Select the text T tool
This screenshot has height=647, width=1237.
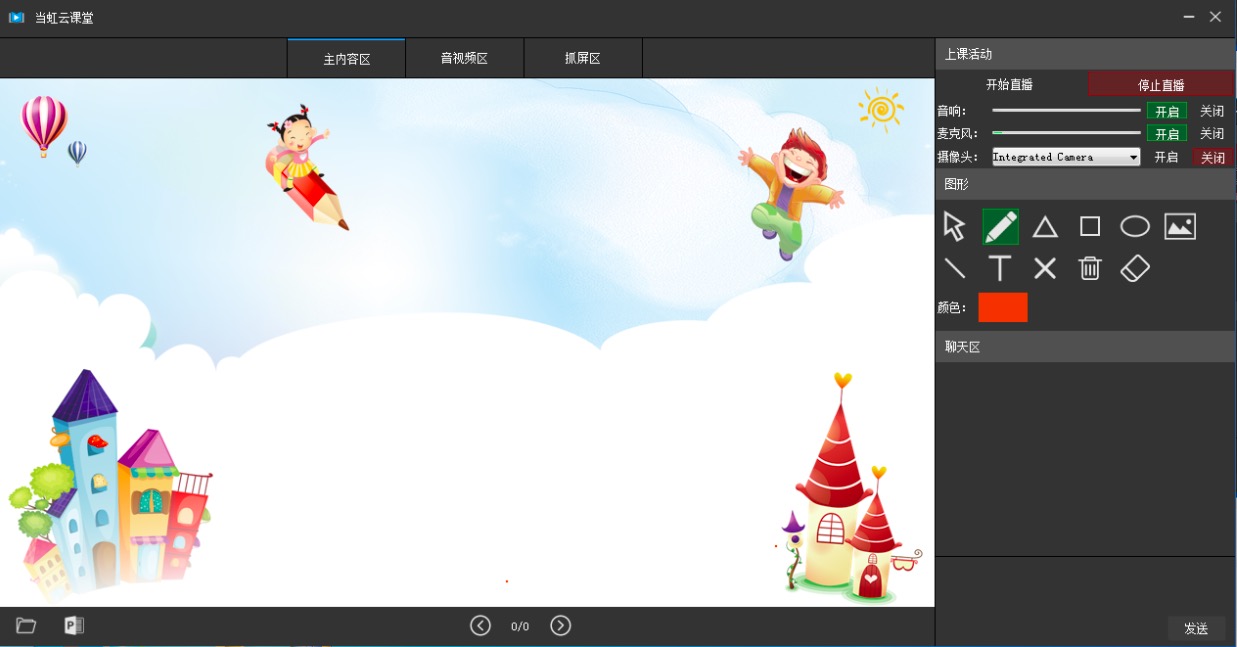pos(1000,268)
